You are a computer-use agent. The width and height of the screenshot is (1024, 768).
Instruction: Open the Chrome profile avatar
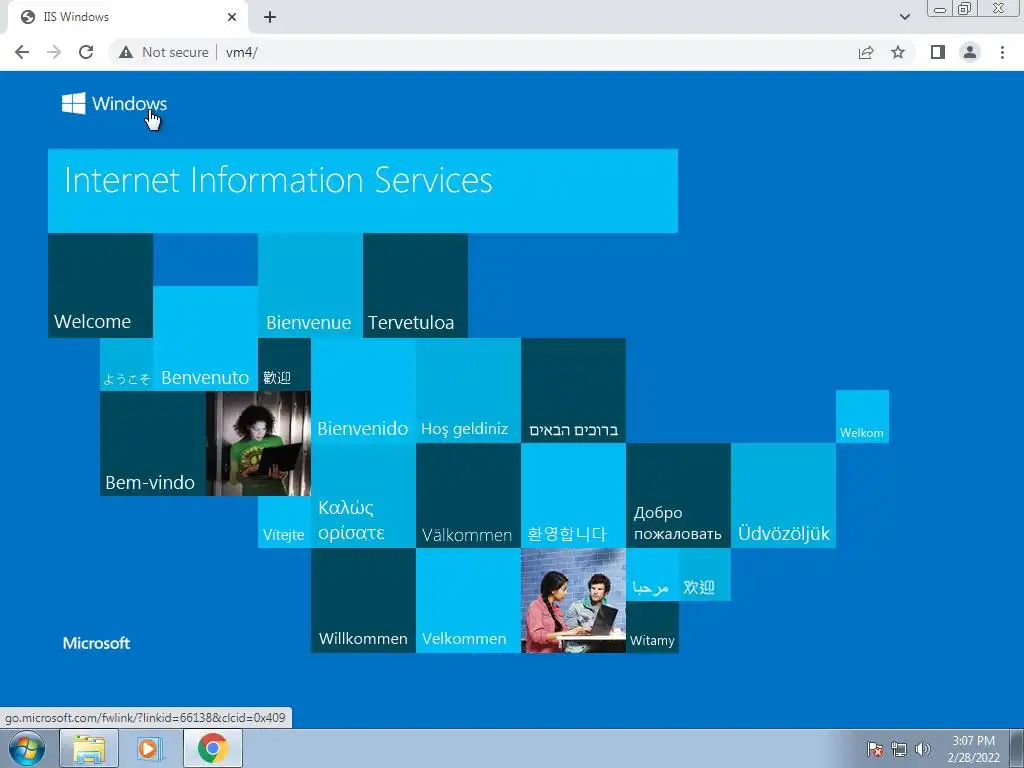970,52
